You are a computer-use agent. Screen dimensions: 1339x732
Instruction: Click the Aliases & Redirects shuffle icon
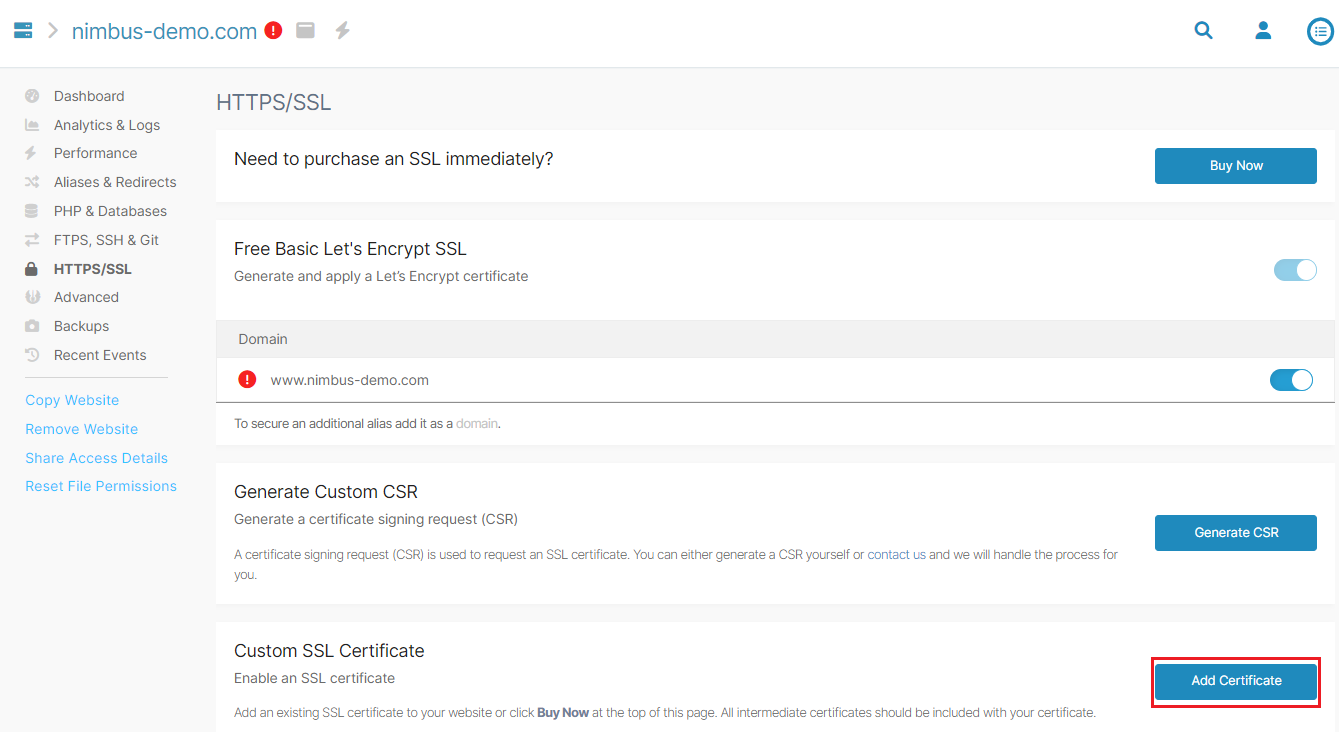(32, 182)
